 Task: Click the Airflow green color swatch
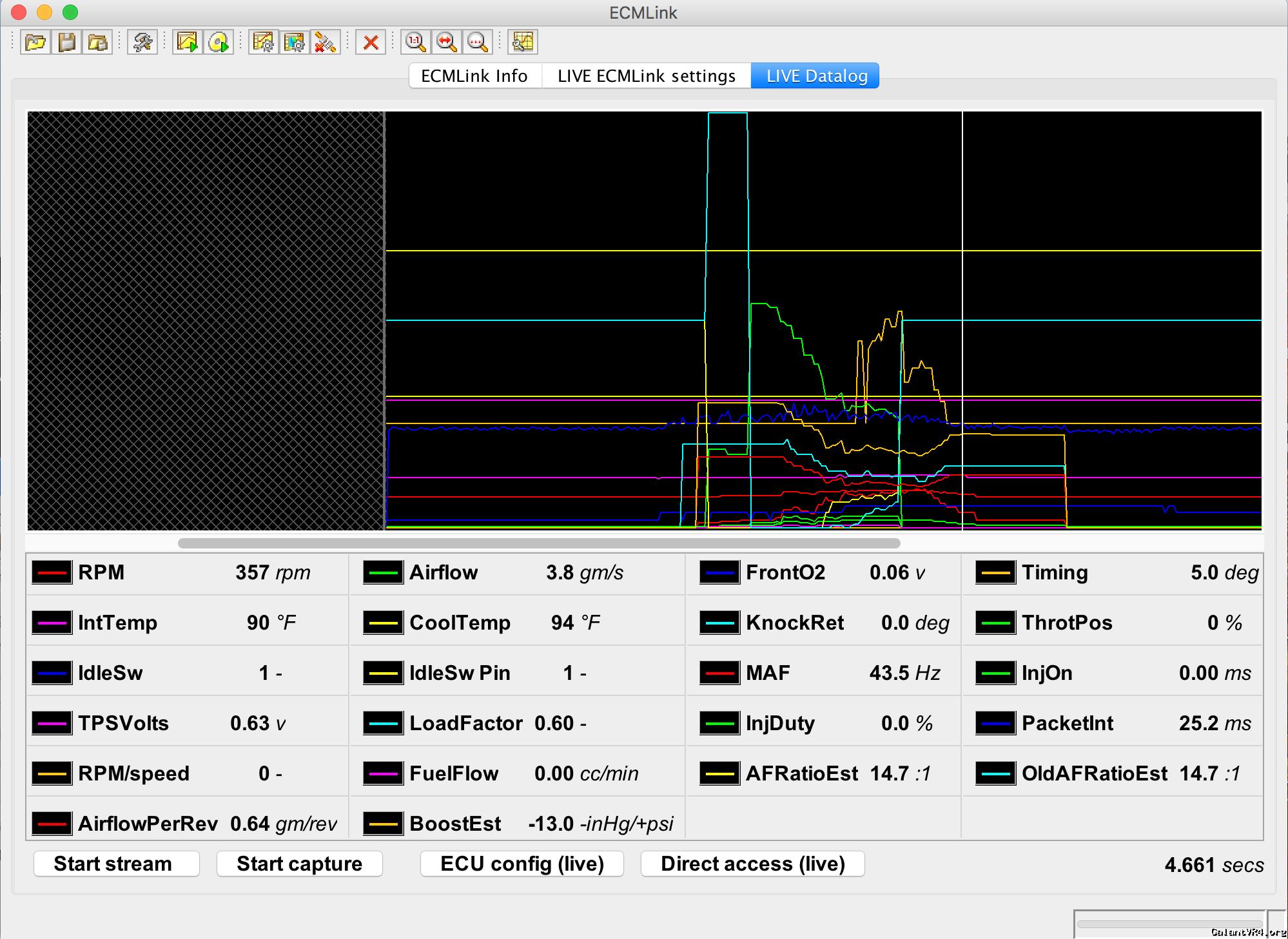383,572
